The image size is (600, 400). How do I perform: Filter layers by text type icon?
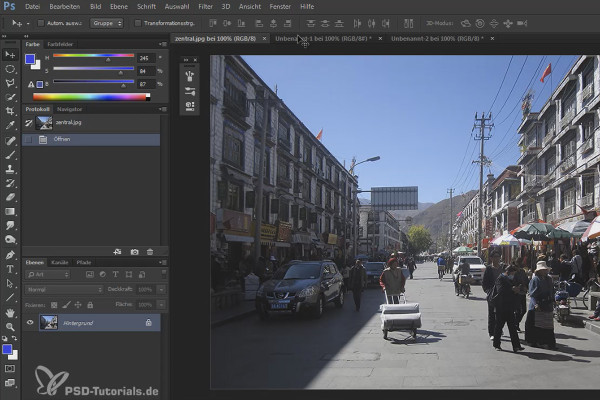click(x=115, y=274)
